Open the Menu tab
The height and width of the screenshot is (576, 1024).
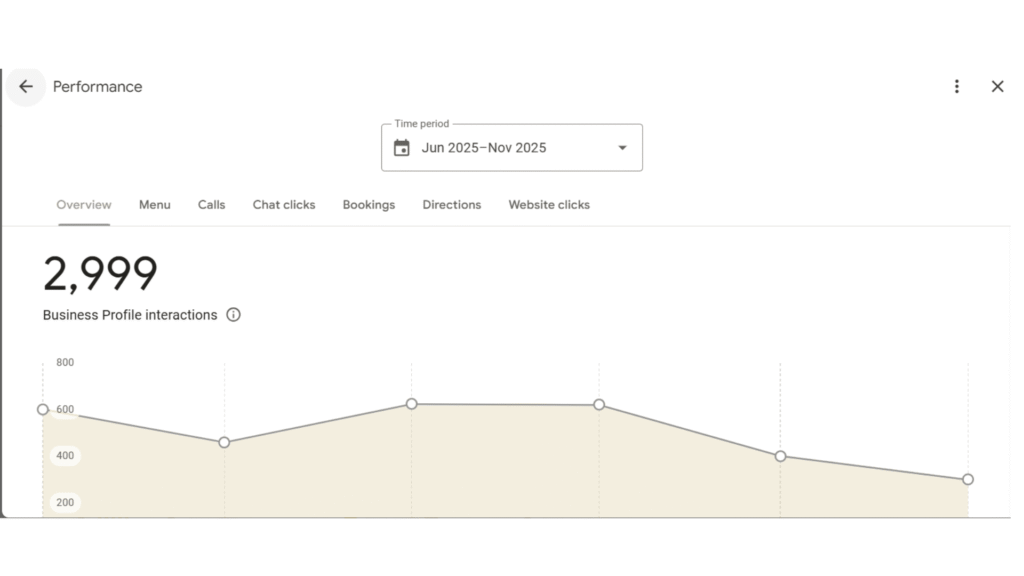(154, 205)
